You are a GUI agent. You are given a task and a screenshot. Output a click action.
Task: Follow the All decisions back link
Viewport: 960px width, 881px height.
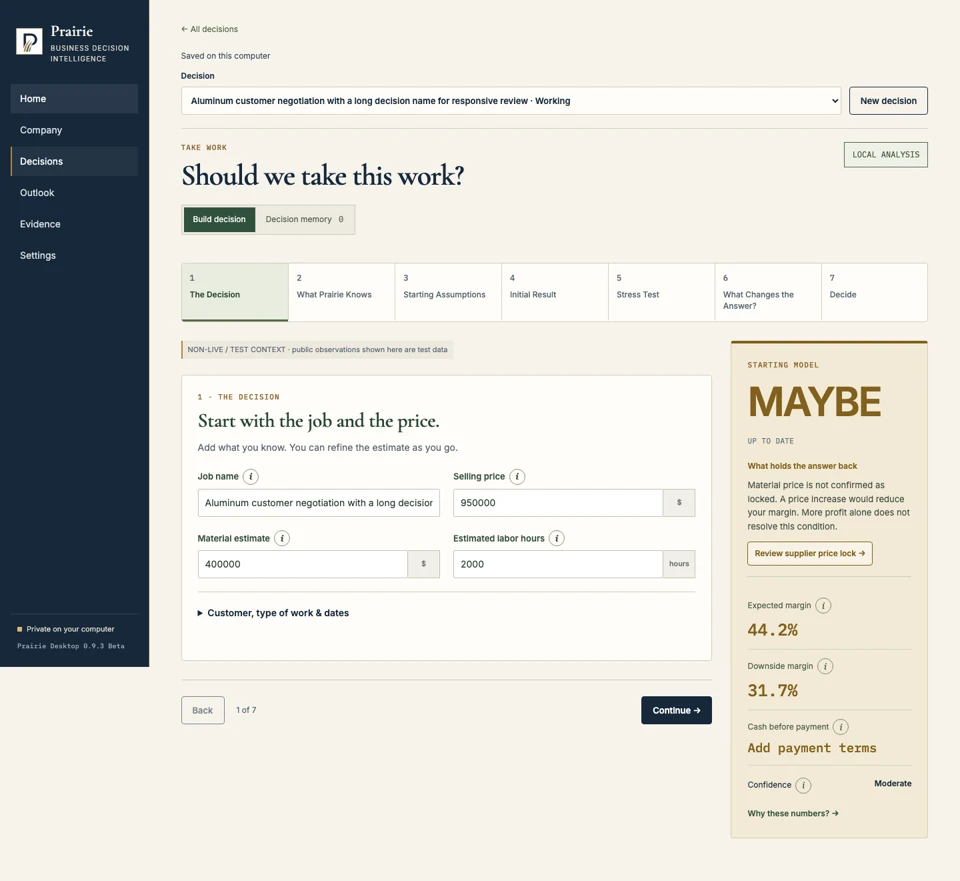[209, 29]
